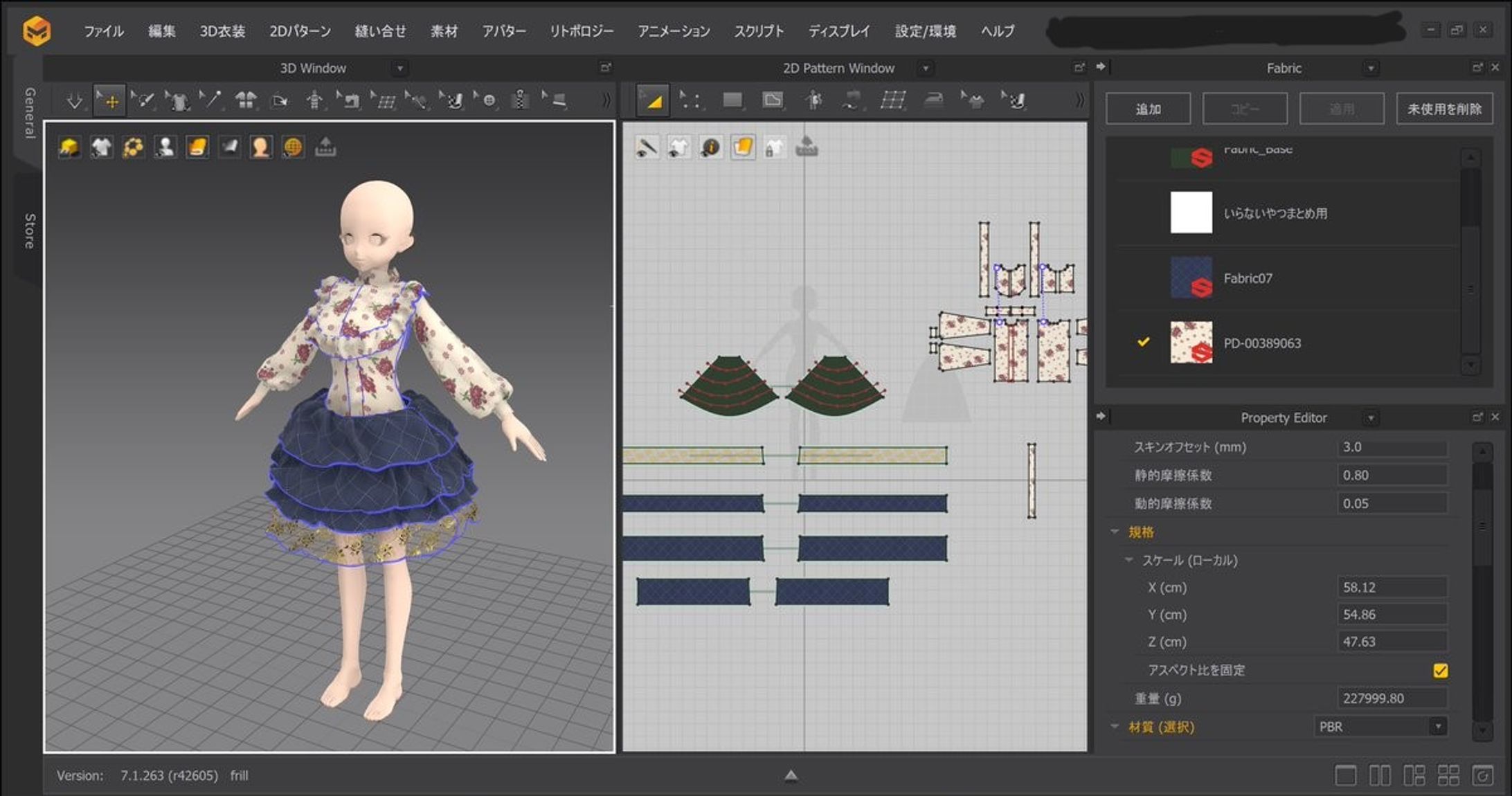Toggle the orange fabric render style in 3D view
Screen dimensions: 1512x796
click(197, 147)
